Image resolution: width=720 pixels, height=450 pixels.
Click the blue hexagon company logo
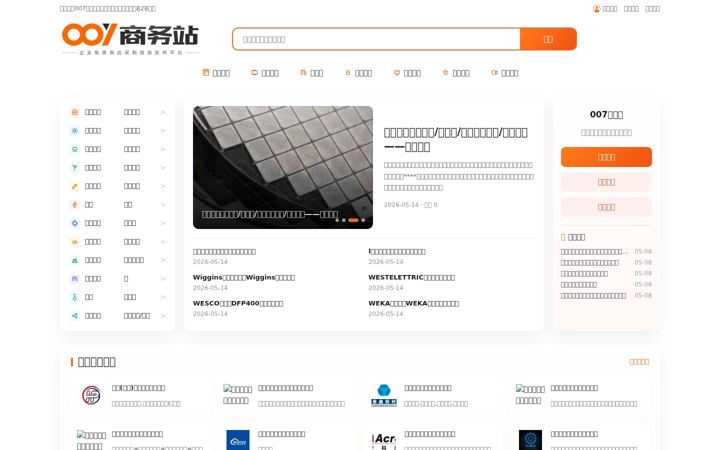[x=384, y=396]
